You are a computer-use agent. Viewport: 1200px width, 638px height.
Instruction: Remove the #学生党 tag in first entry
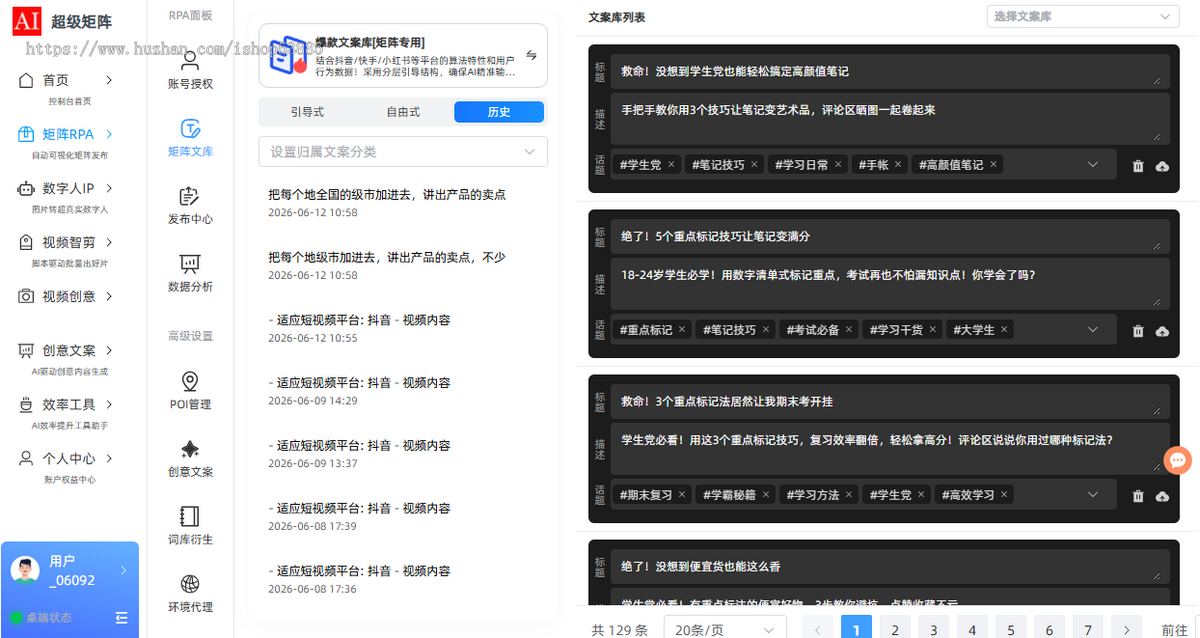coord(672,164)
